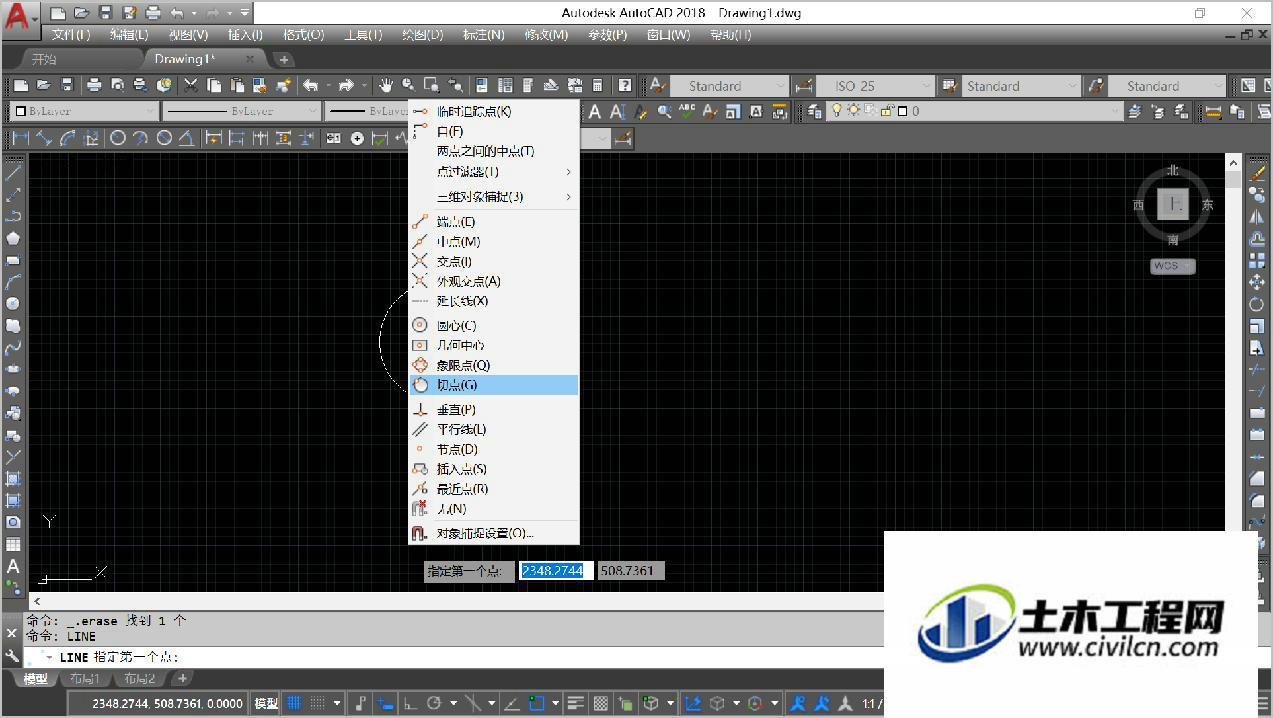The height and width of the screenshot is (718, 1273).
Task: Select the multiline text A tool
Action: coord(13,566)
